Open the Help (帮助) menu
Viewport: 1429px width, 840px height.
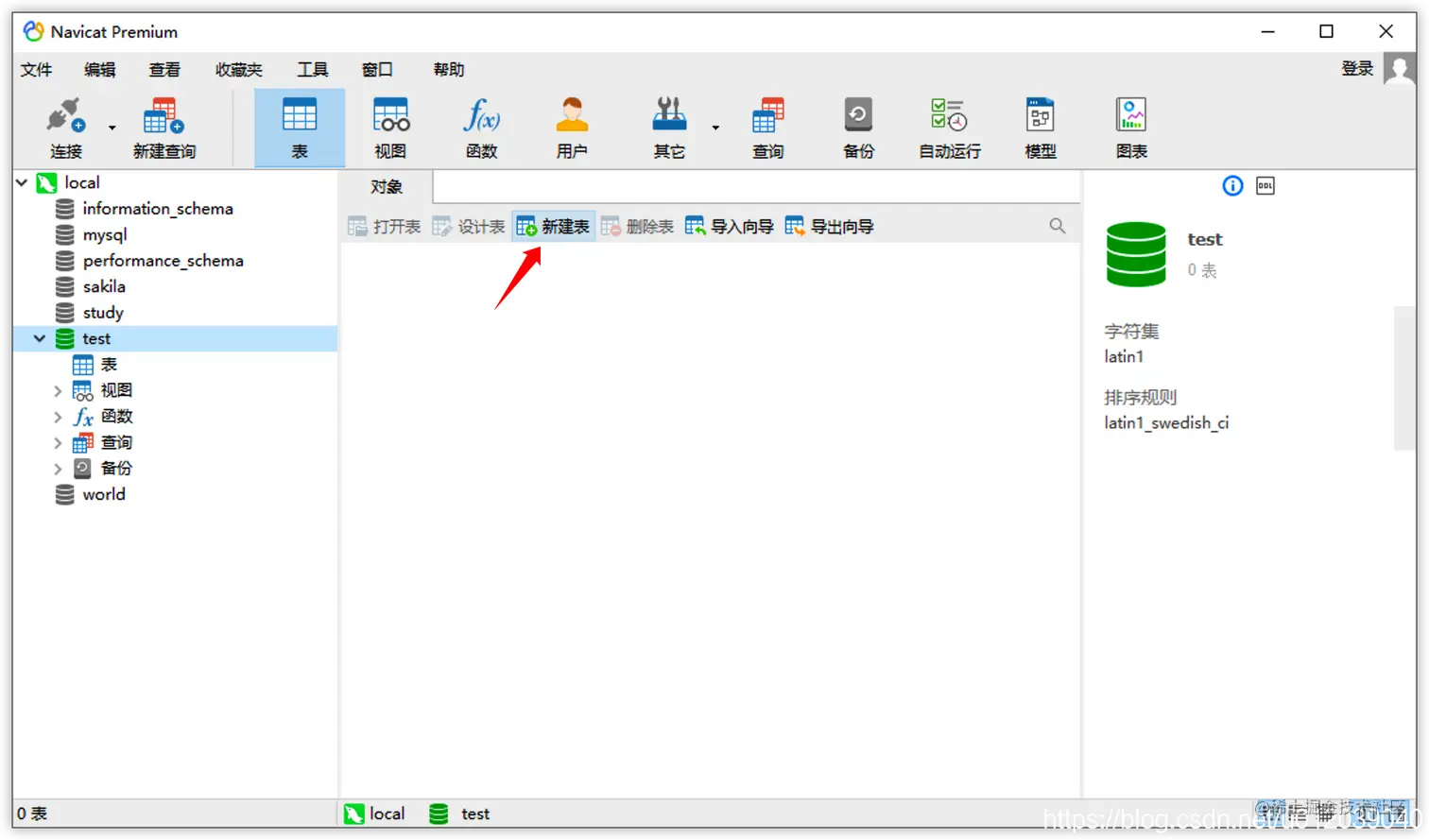tap(449, 69)
